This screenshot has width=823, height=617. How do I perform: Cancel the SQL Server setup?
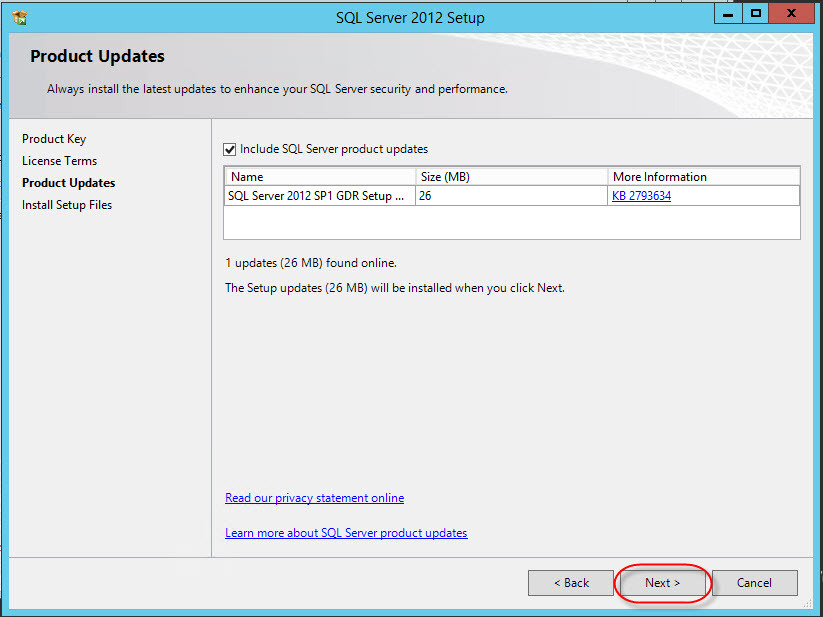click(x=754, y=582)
